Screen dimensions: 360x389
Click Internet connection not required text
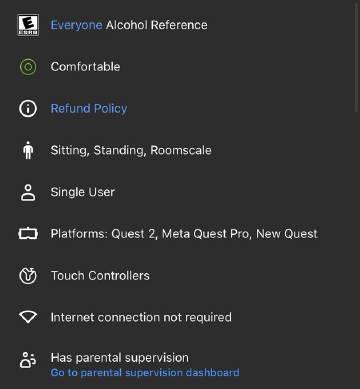(141, 317)
